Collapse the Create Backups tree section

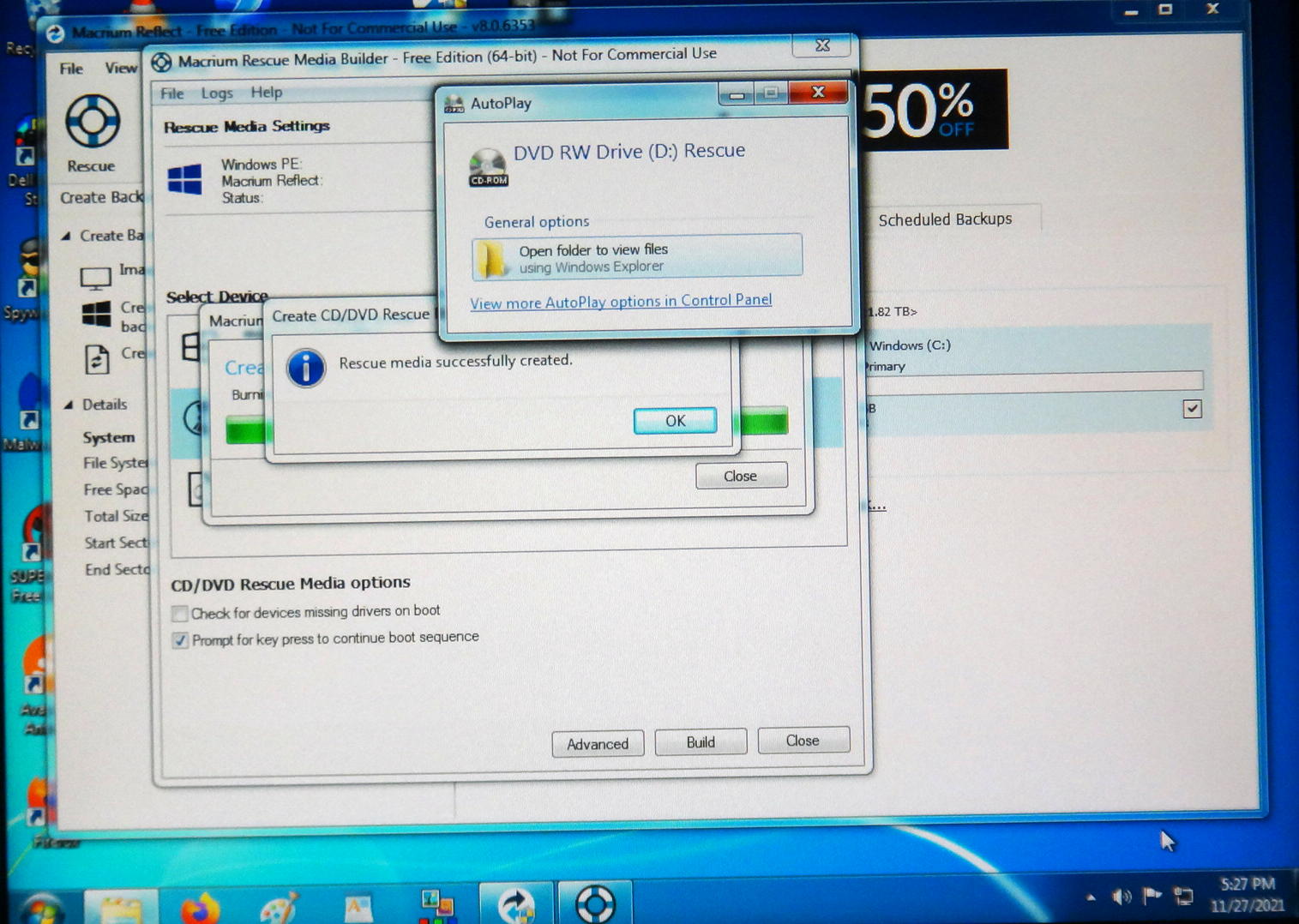point(66,236)
